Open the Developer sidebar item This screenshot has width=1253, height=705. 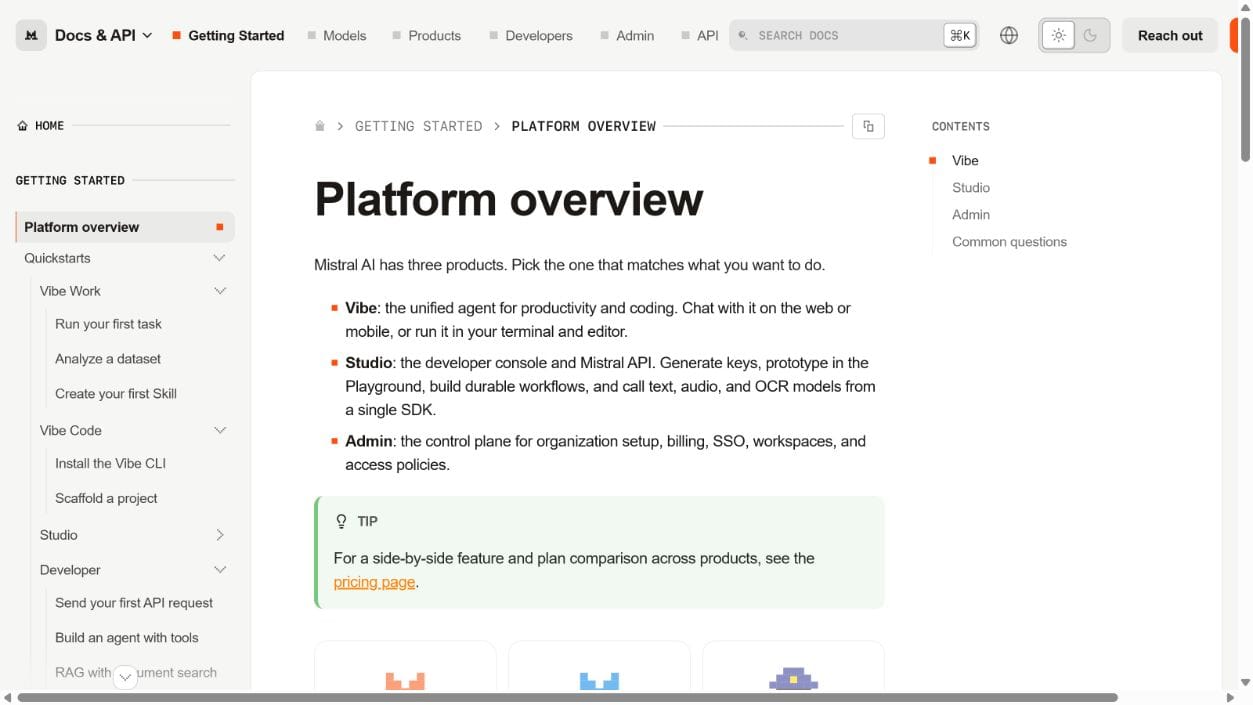70,570
